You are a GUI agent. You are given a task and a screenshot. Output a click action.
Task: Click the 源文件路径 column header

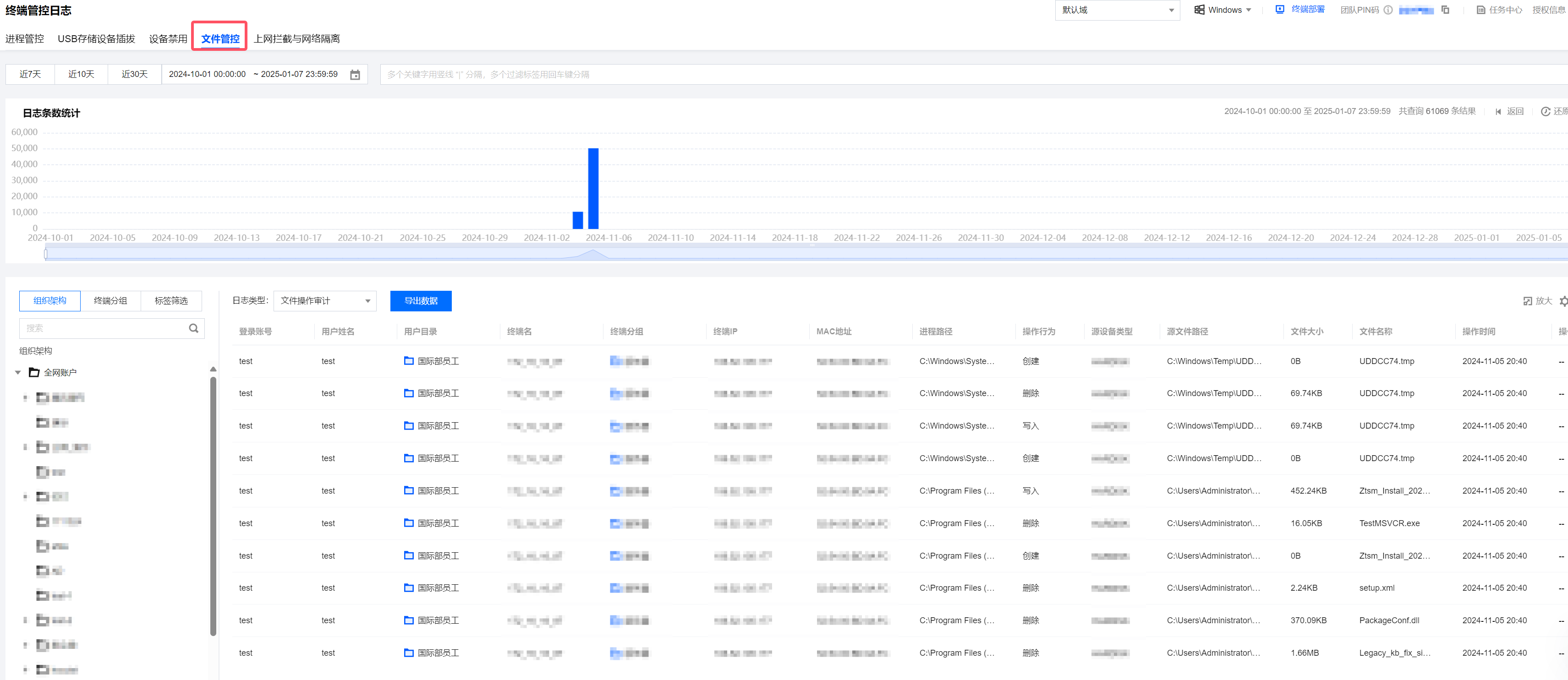click(1187, 332)
